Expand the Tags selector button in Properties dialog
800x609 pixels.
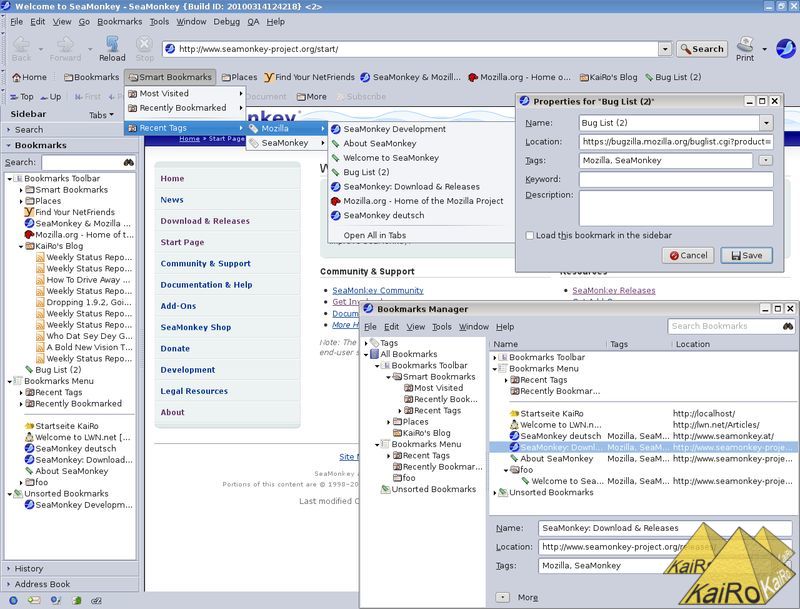coord(765,161)
